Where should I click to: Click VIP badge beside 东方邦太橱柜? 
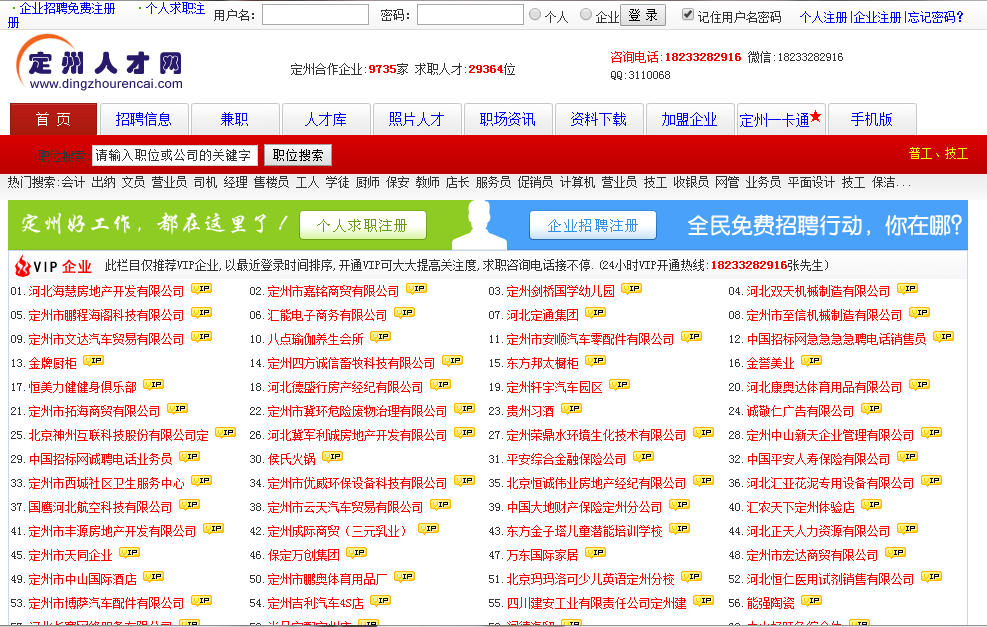point(595,361)
